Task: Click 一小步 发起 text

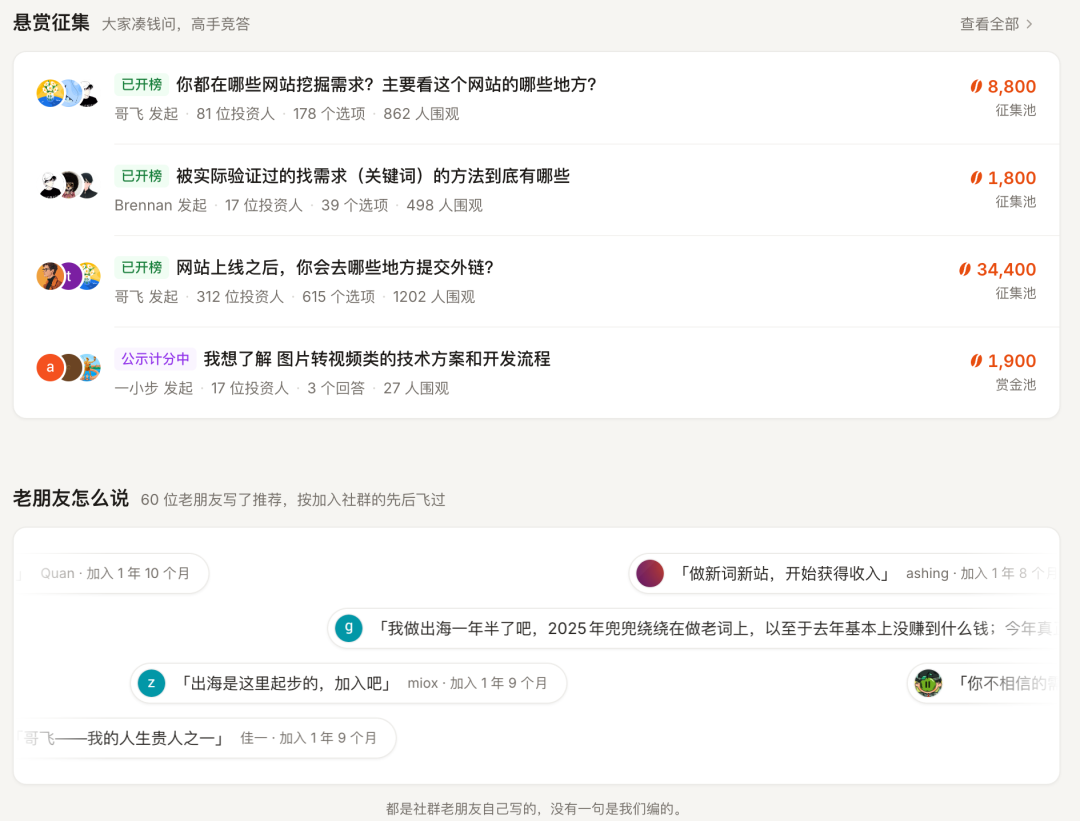Action: pos(154,388)
